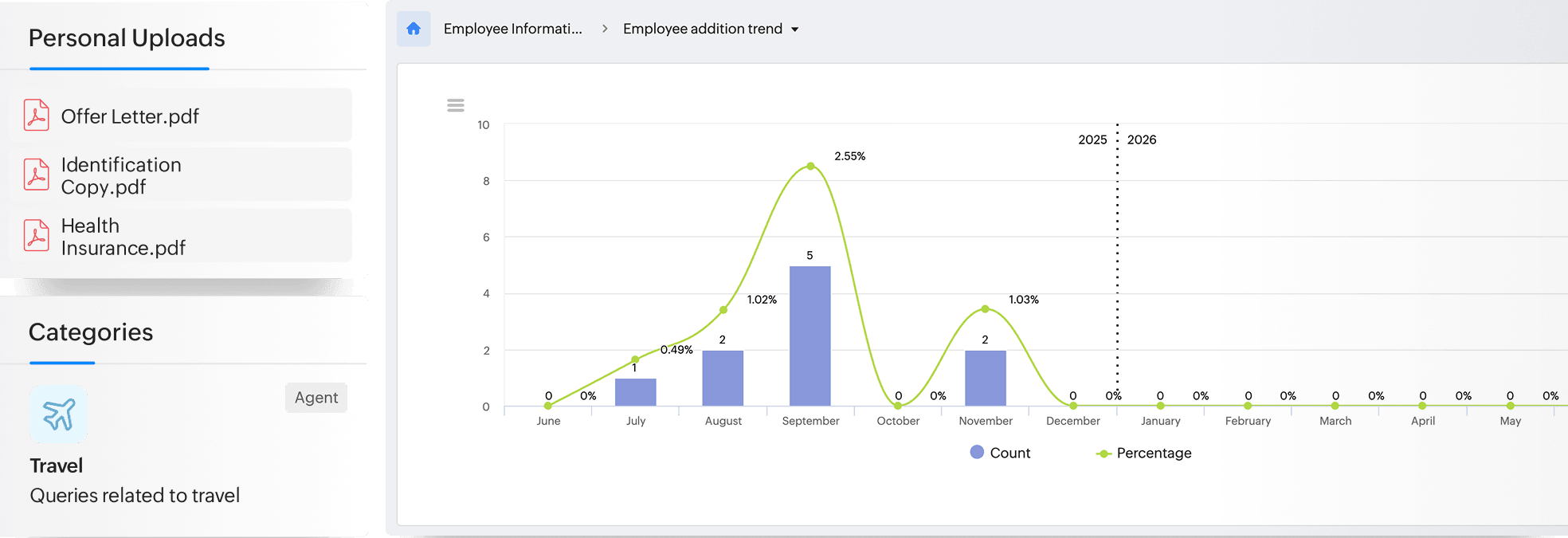Click the Health Insurance PDF file icon
Viewport: 1568px width, 538px height.
[37, 235]
